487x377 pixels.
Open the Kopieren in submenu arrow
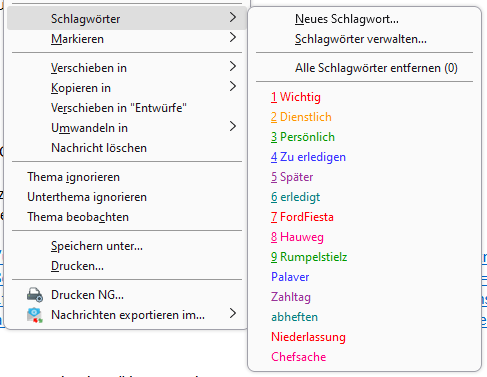coord(233,86)
